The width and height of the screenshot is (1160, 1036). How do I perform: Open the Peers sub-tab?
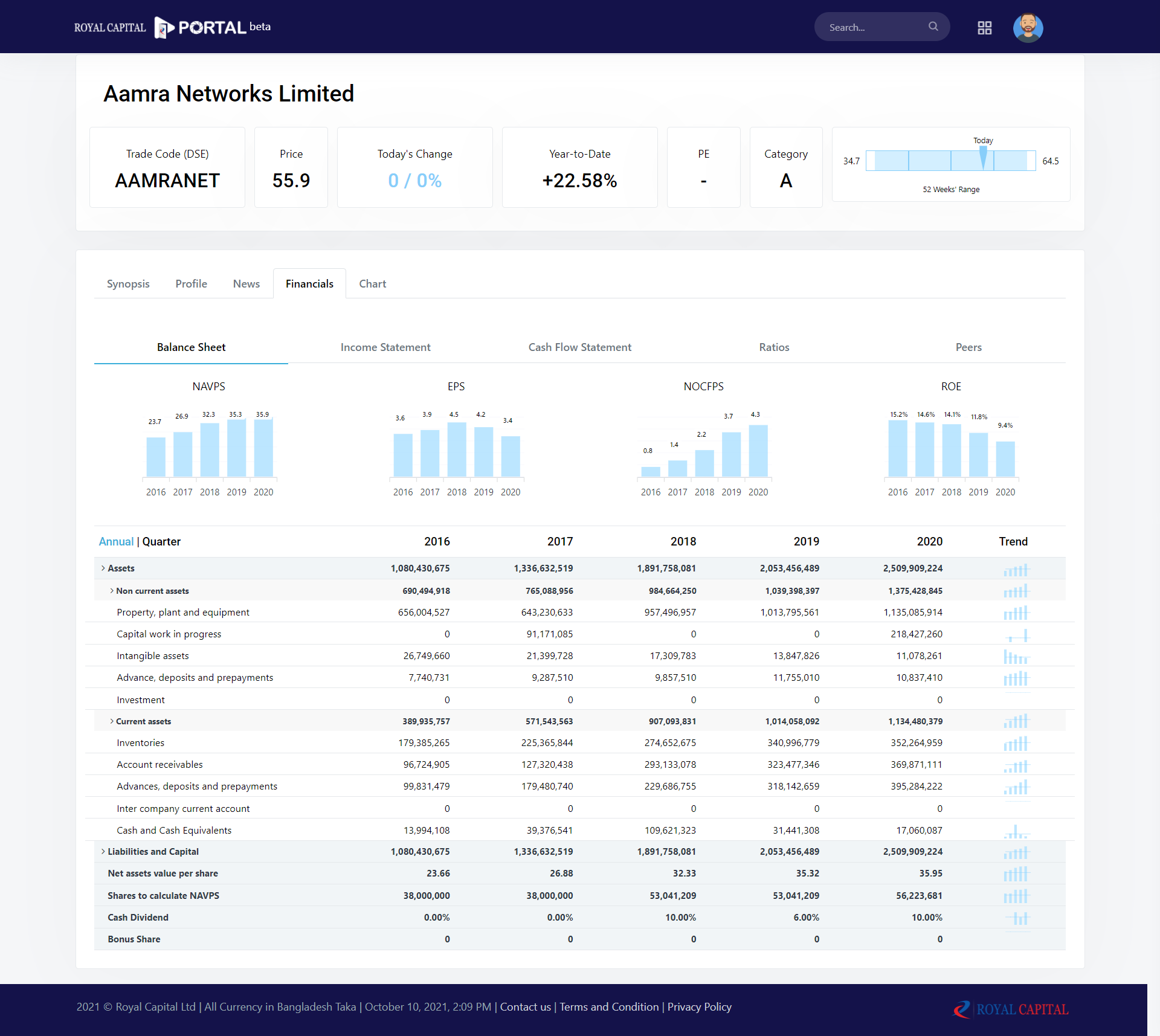coord(968,347)
